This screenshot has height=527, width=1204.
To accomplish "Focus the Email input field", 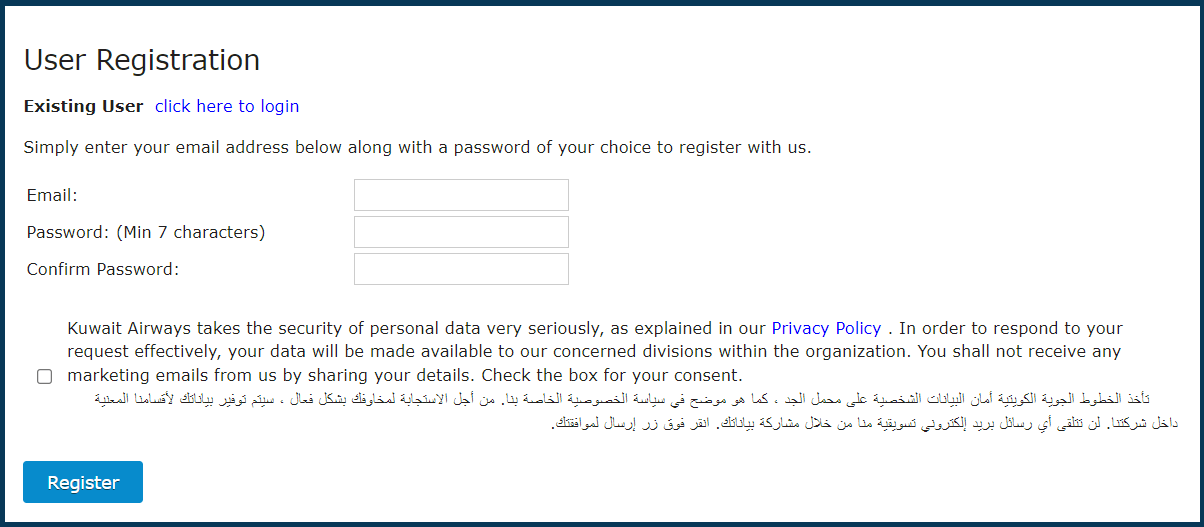I will 461,195.
